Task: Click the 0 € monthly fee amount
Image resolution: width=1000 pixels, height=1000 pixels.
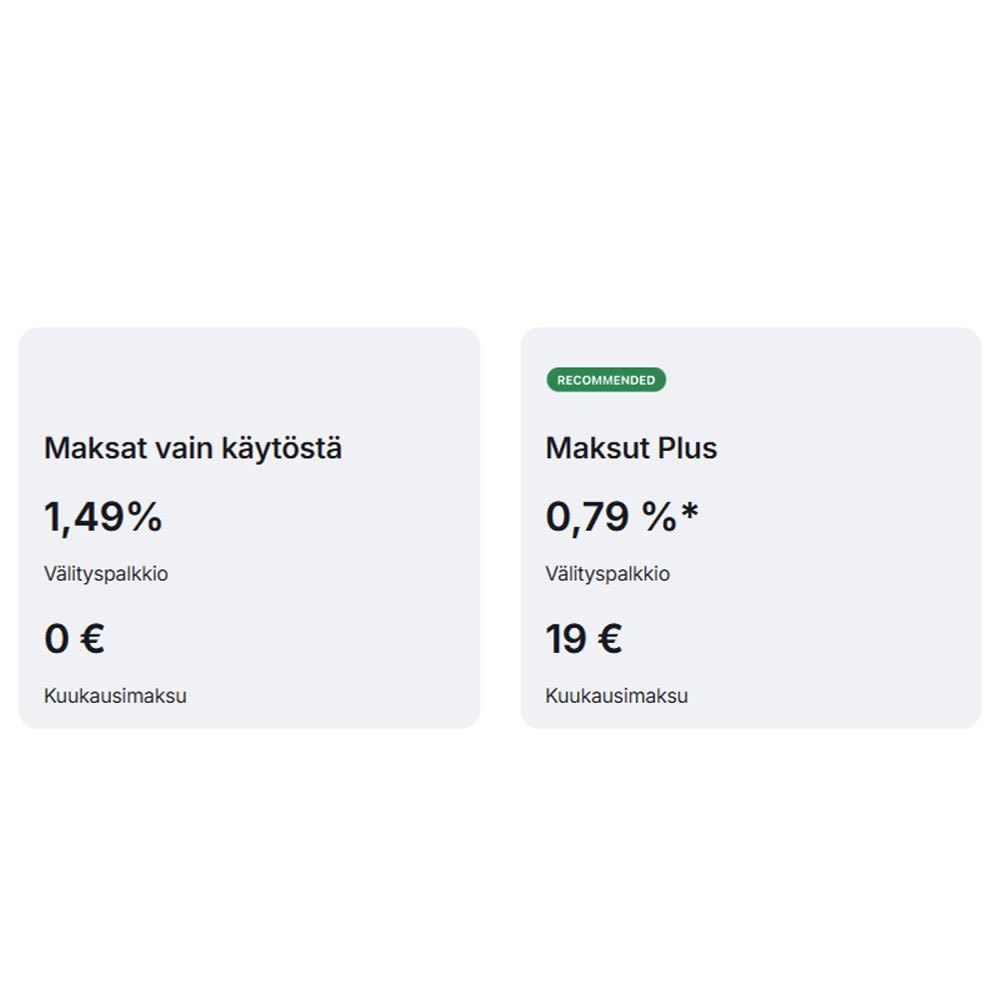Action: [x=74, y=639]
